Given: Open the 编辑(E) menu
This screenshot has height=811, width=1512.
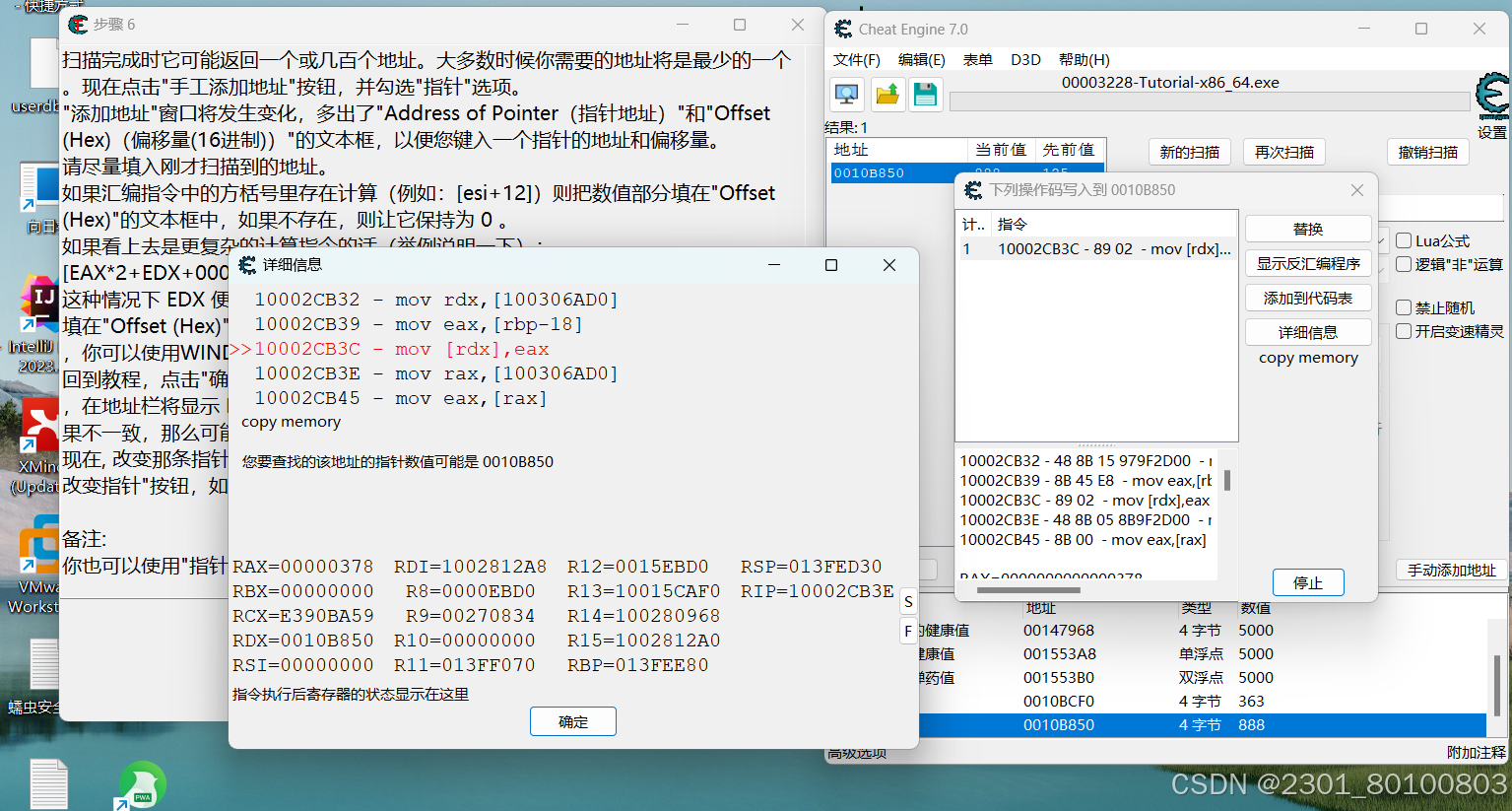Looking at the screenshot, I should (921, 59).
